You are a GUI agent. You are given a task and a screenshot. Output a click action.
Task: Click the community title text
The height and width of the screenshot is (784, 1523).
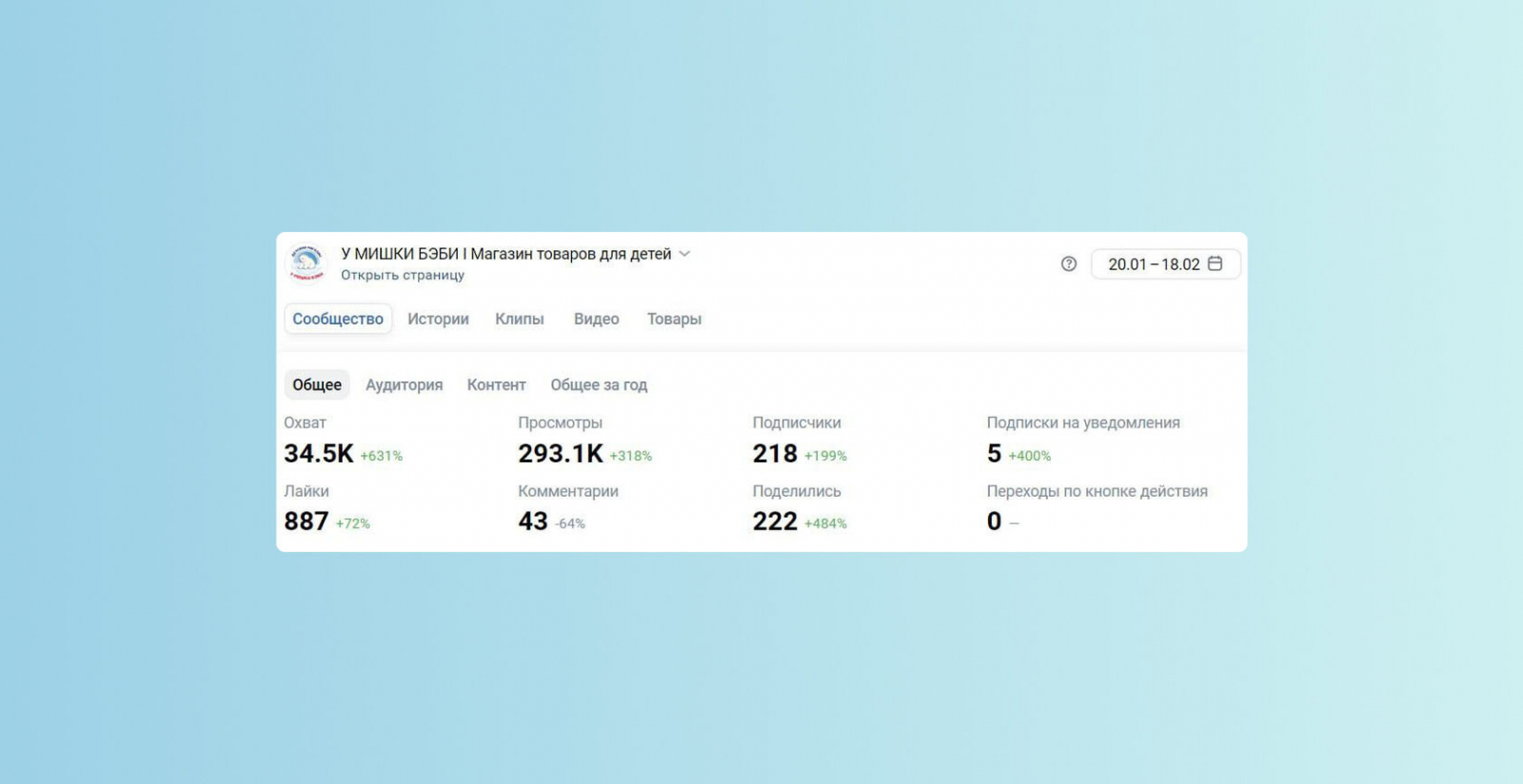pos(505,254)
